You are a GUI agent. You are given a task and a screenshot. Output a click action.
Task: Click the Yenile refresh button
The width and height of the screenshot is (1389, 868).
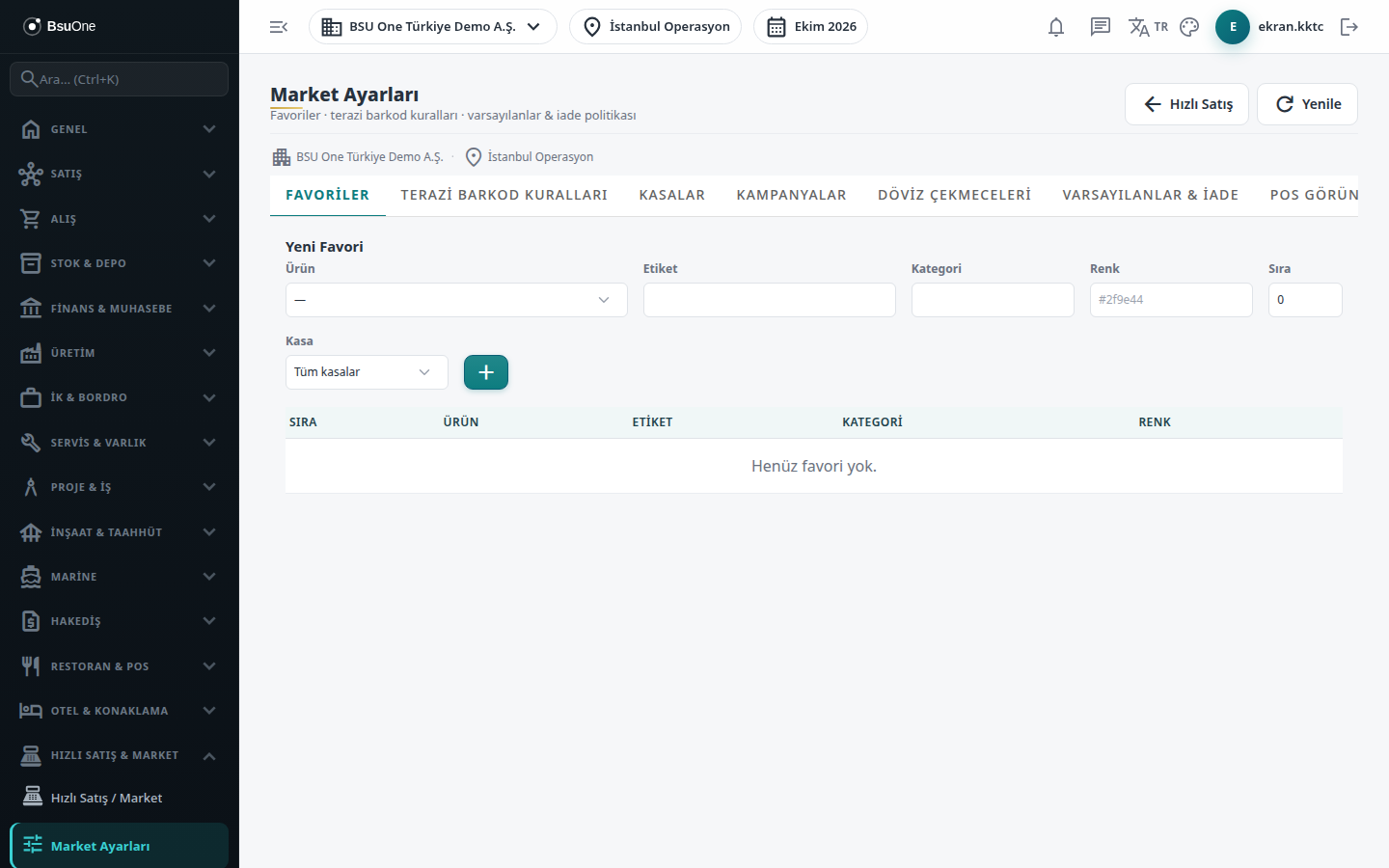pyautogui.click(x=1307, y=104)
